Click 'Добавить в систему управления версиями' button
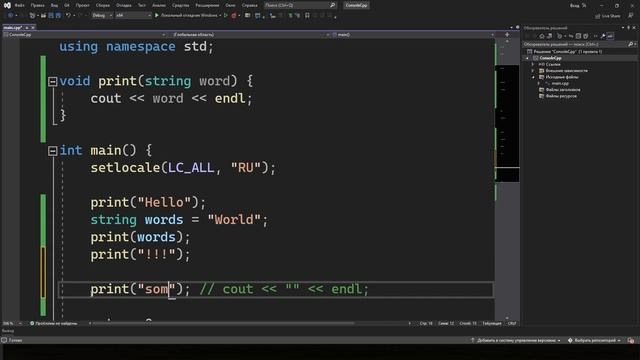This screenshot has width=640, height=360. [x=516, y=340]
